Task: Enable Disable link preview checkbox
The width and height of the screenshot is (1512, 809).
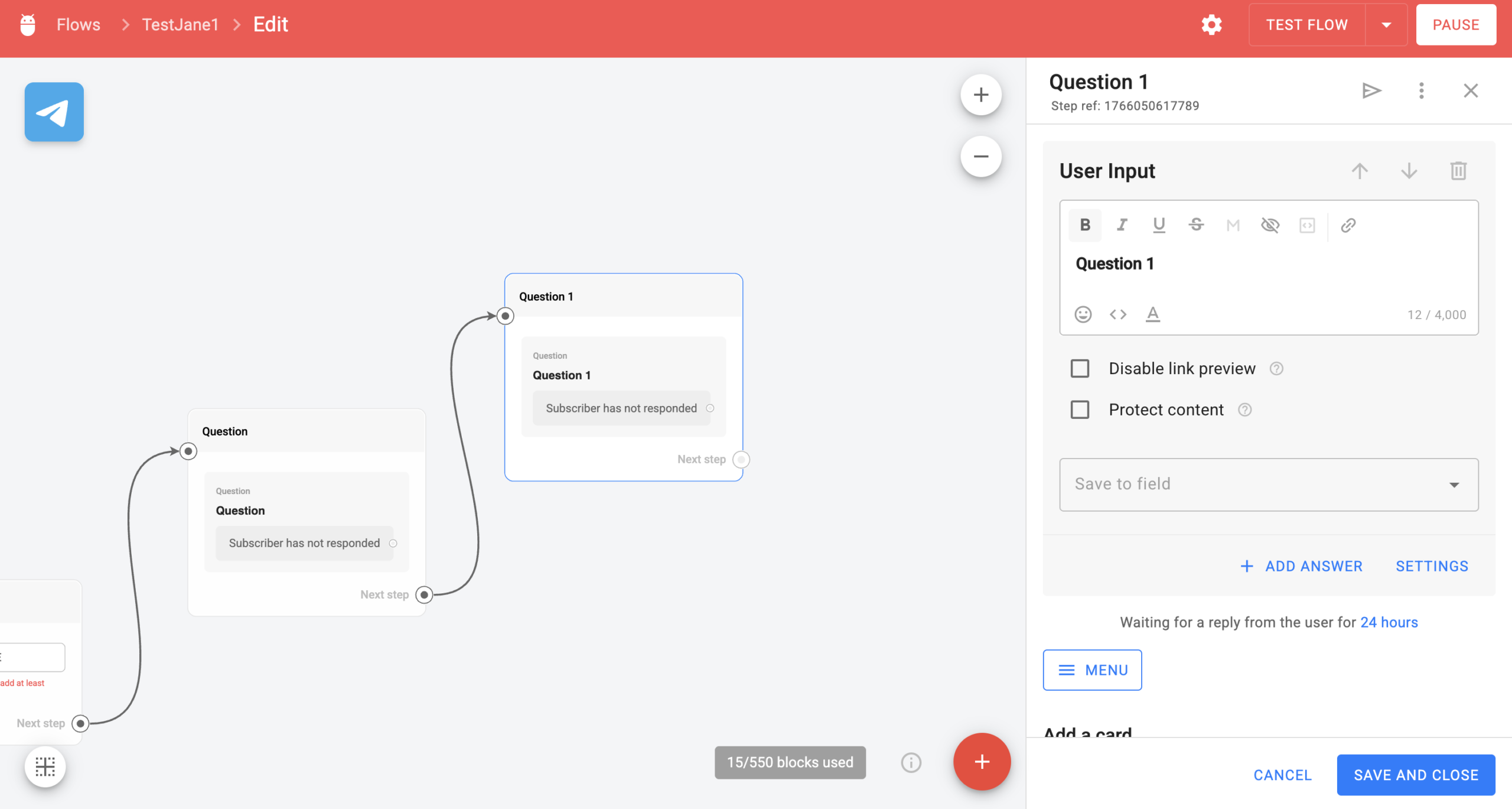Action: click(x=1080, y=369)
